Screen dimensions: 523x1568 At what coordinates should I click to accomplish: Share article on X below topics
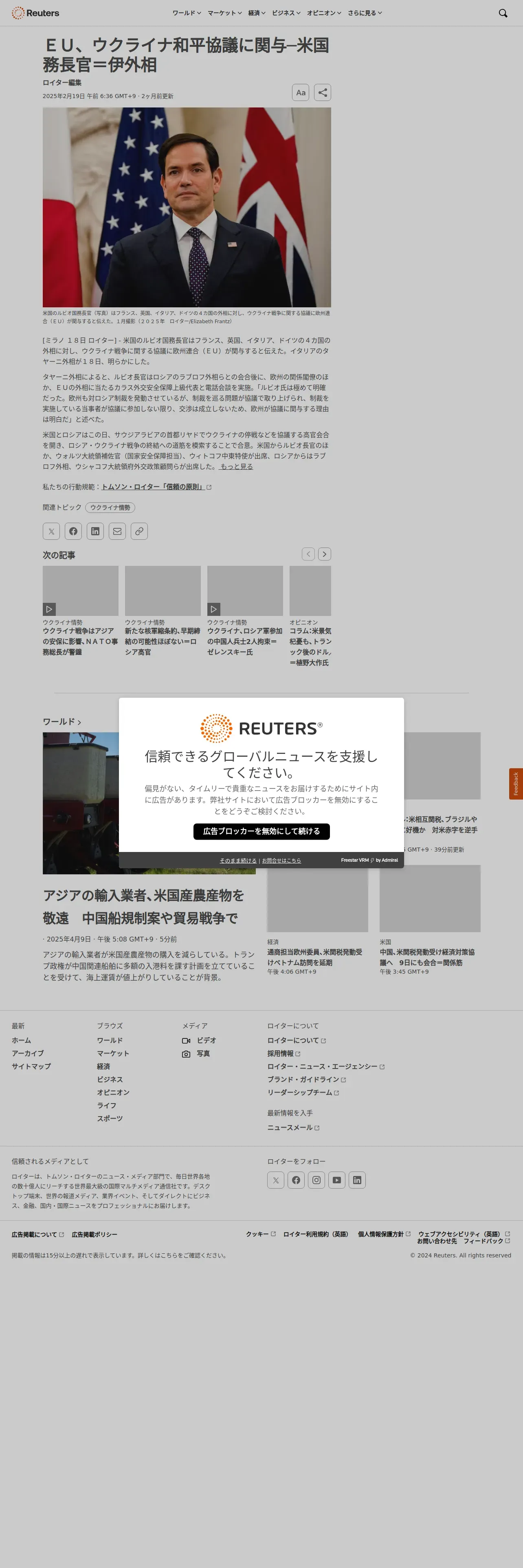(x=51, y=531)
